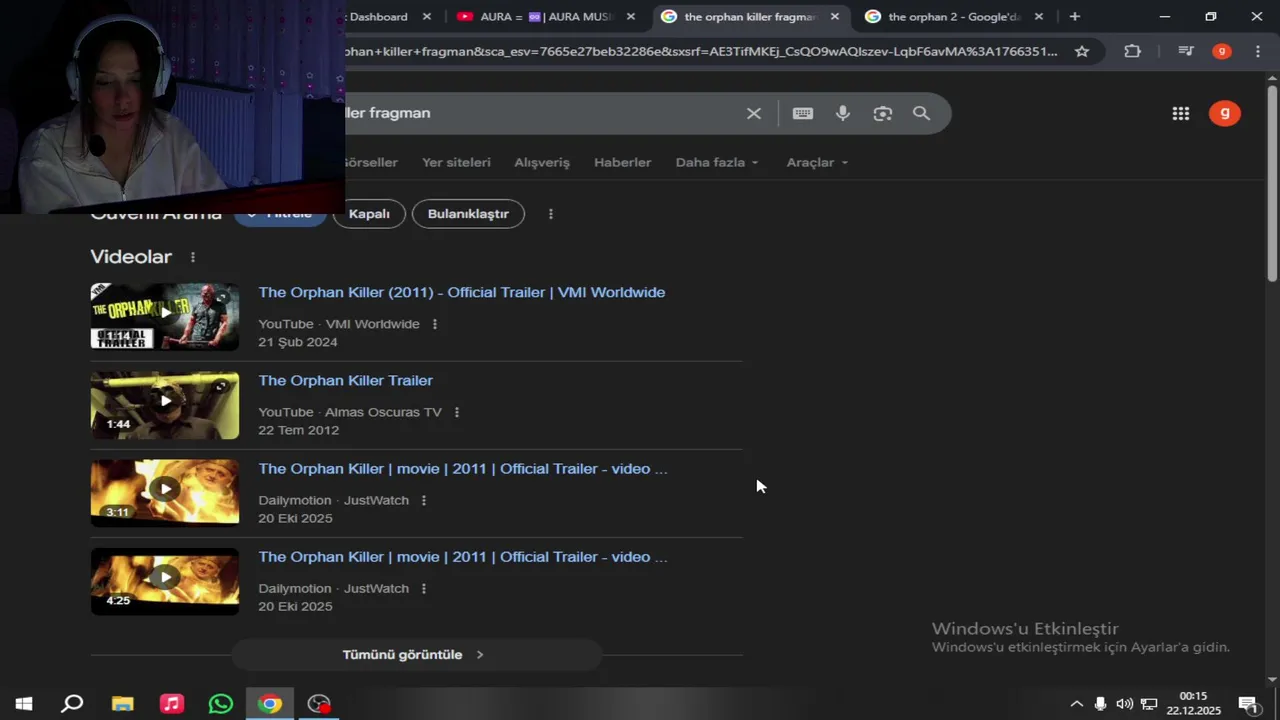Start voice search with microphone icon
This screenshot has width=1280, height=720.
click(x=843, y=113)
